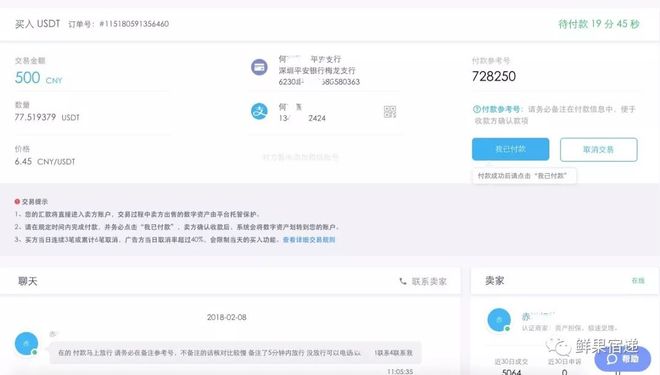Click the 聊天 panel title
The height and width of the screenshot is (375, 660).
pyautogui.click(x=28, y=281)
